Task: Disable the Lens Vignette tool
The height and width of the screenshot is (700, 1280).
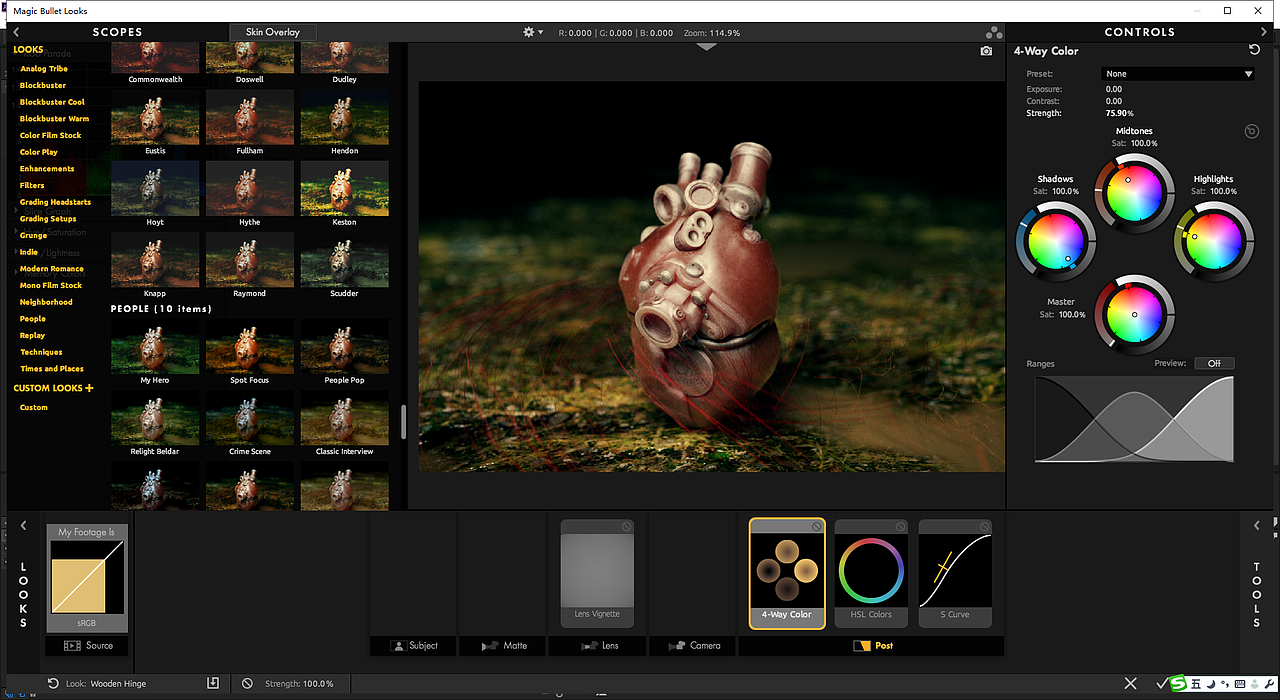Action: tap(626, 526)
